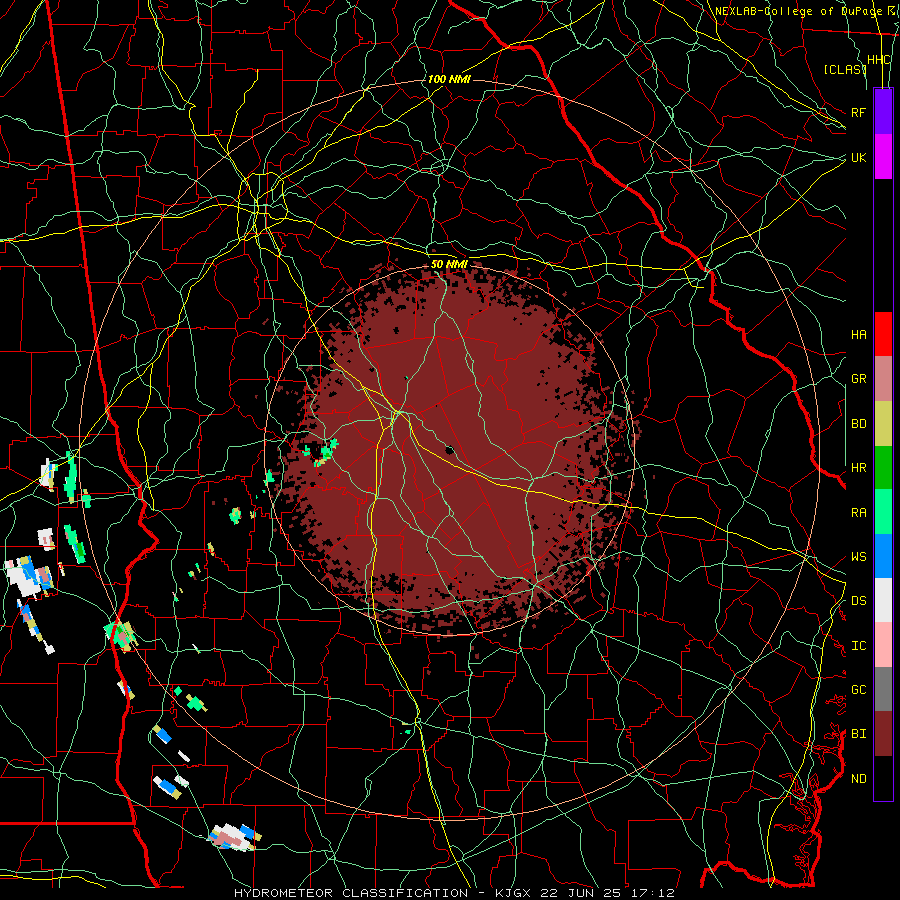Click the "50 NMI" range ring label
900x900 pixels.
[449, 265]
